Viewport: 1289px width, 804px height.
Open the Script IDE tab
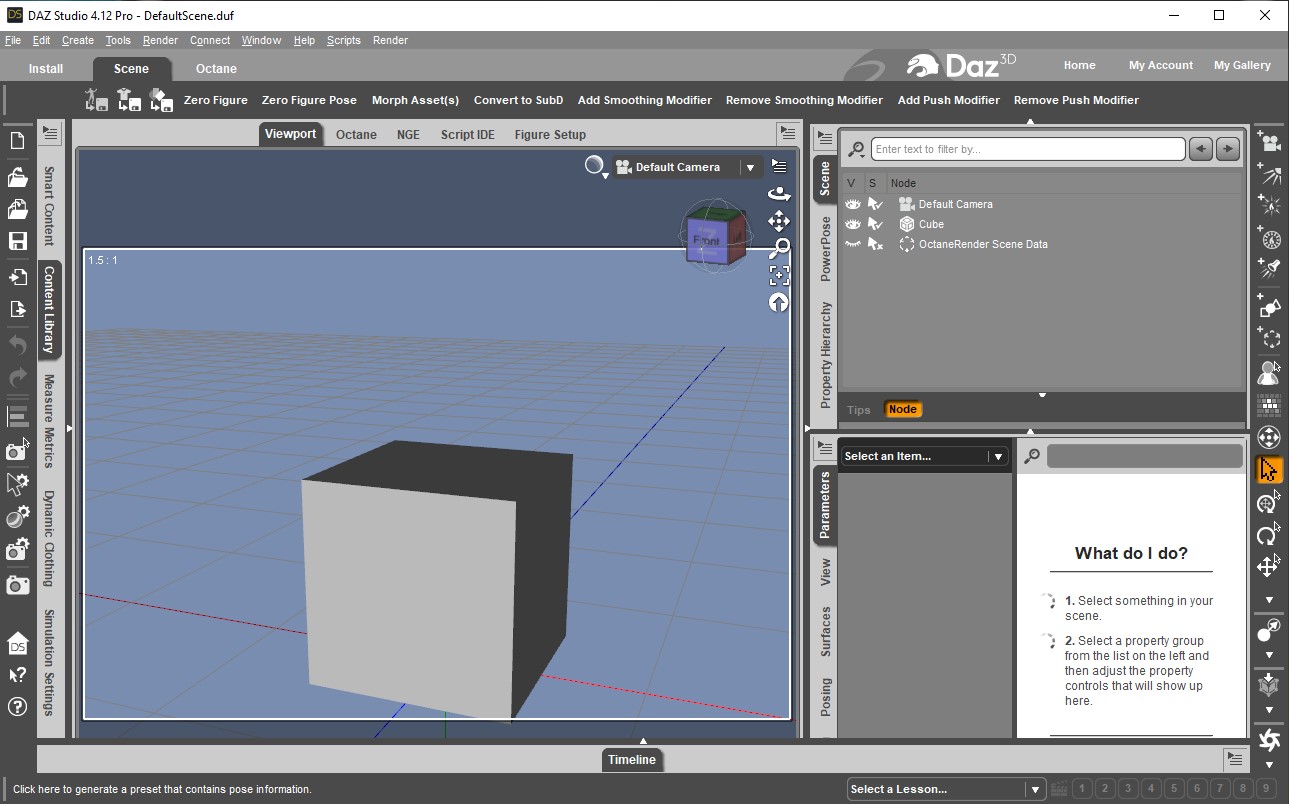468,134
